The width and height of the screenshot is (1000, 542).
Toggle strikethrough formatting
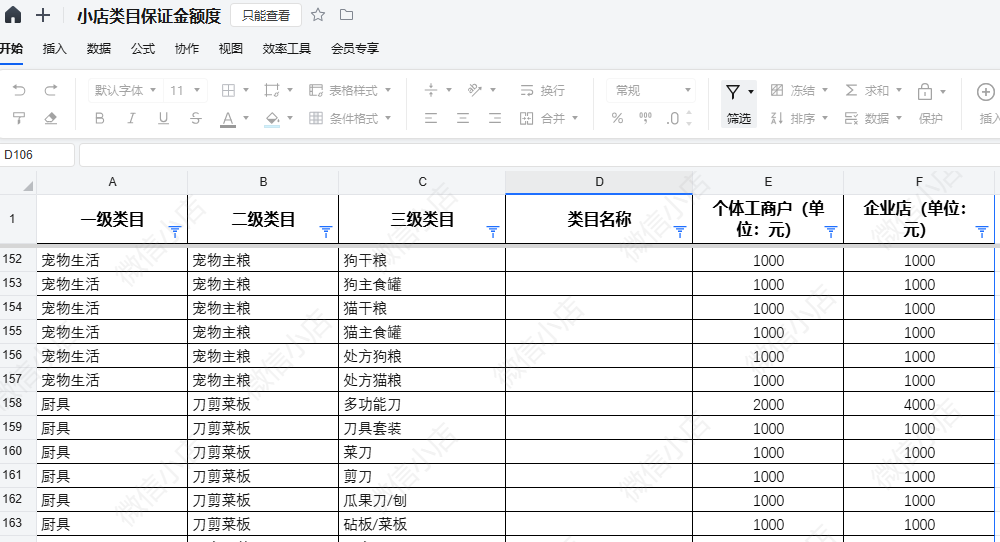click(x=196, y=118)
